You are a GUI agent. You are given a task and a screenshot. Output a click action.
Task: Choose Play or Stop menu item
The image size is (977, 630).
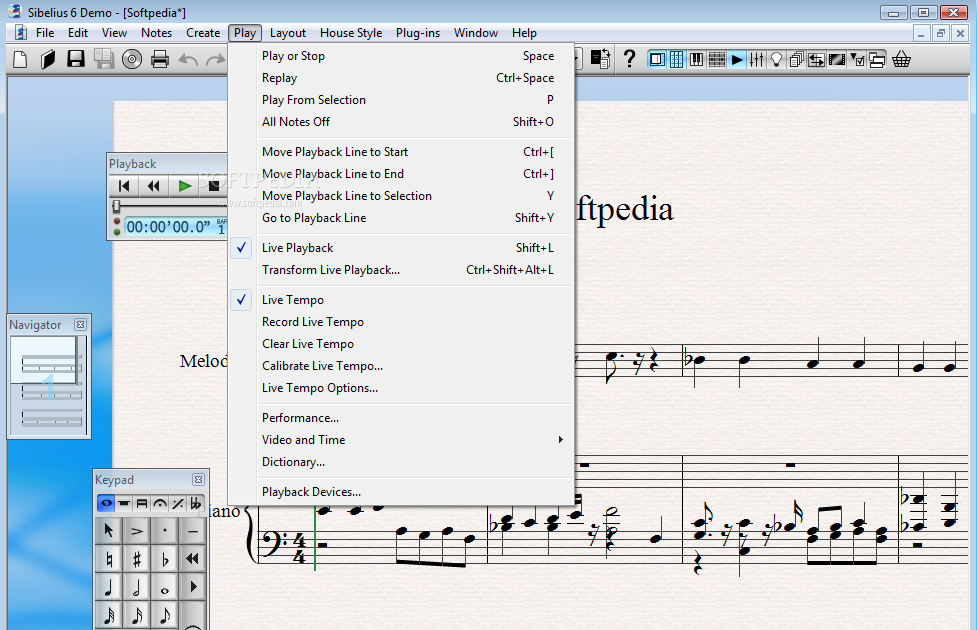coord(401,56)
